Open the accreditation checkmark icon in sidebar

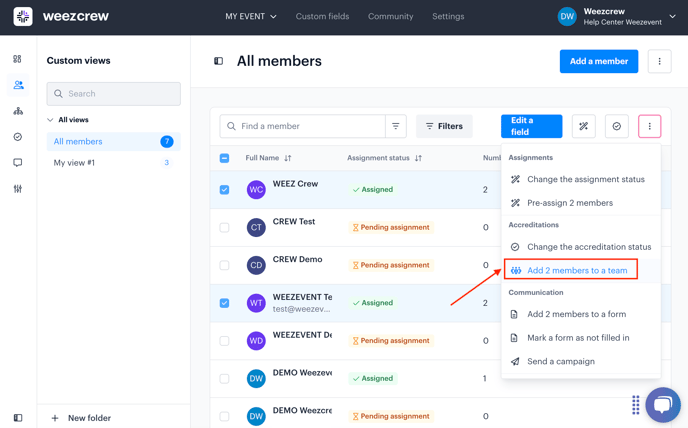click(18, 137)
